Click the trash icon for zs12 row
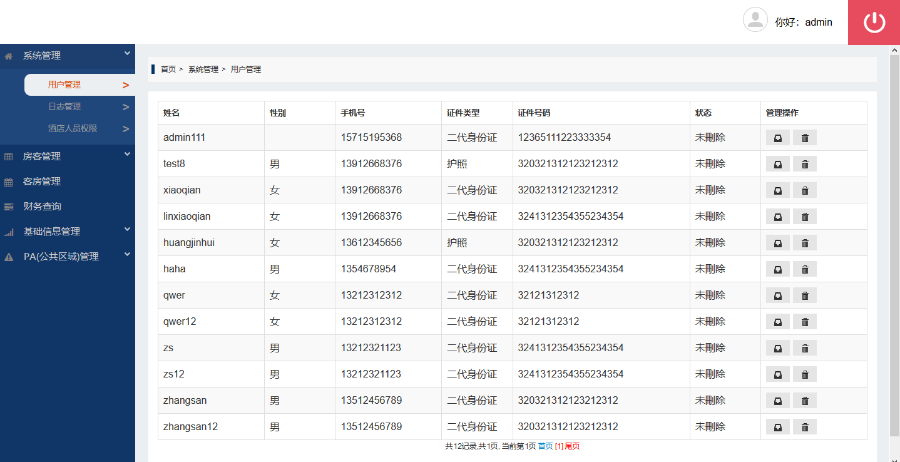 [x=805, y=374]
